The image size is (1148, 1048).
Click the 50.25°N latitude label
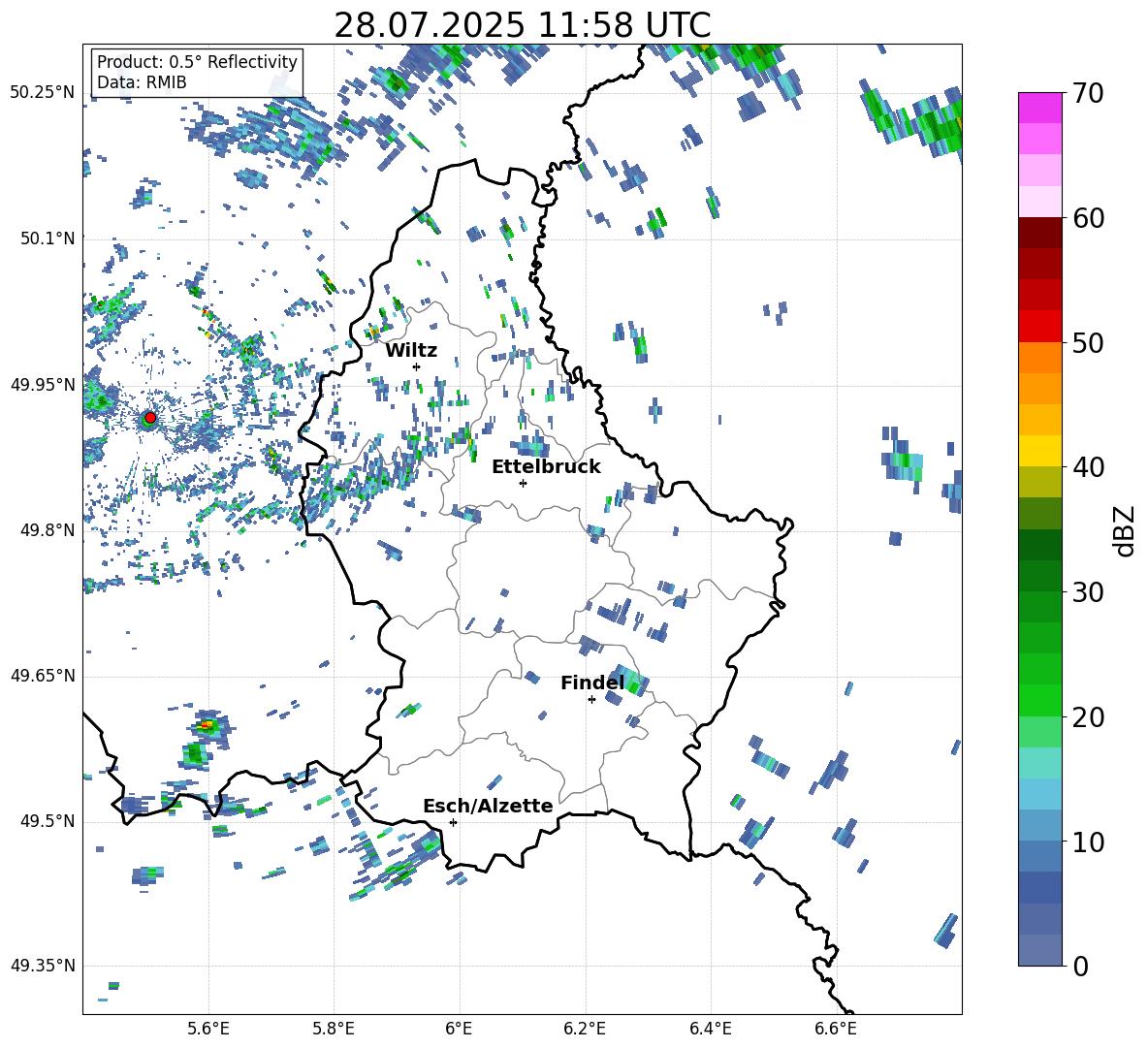43,92
